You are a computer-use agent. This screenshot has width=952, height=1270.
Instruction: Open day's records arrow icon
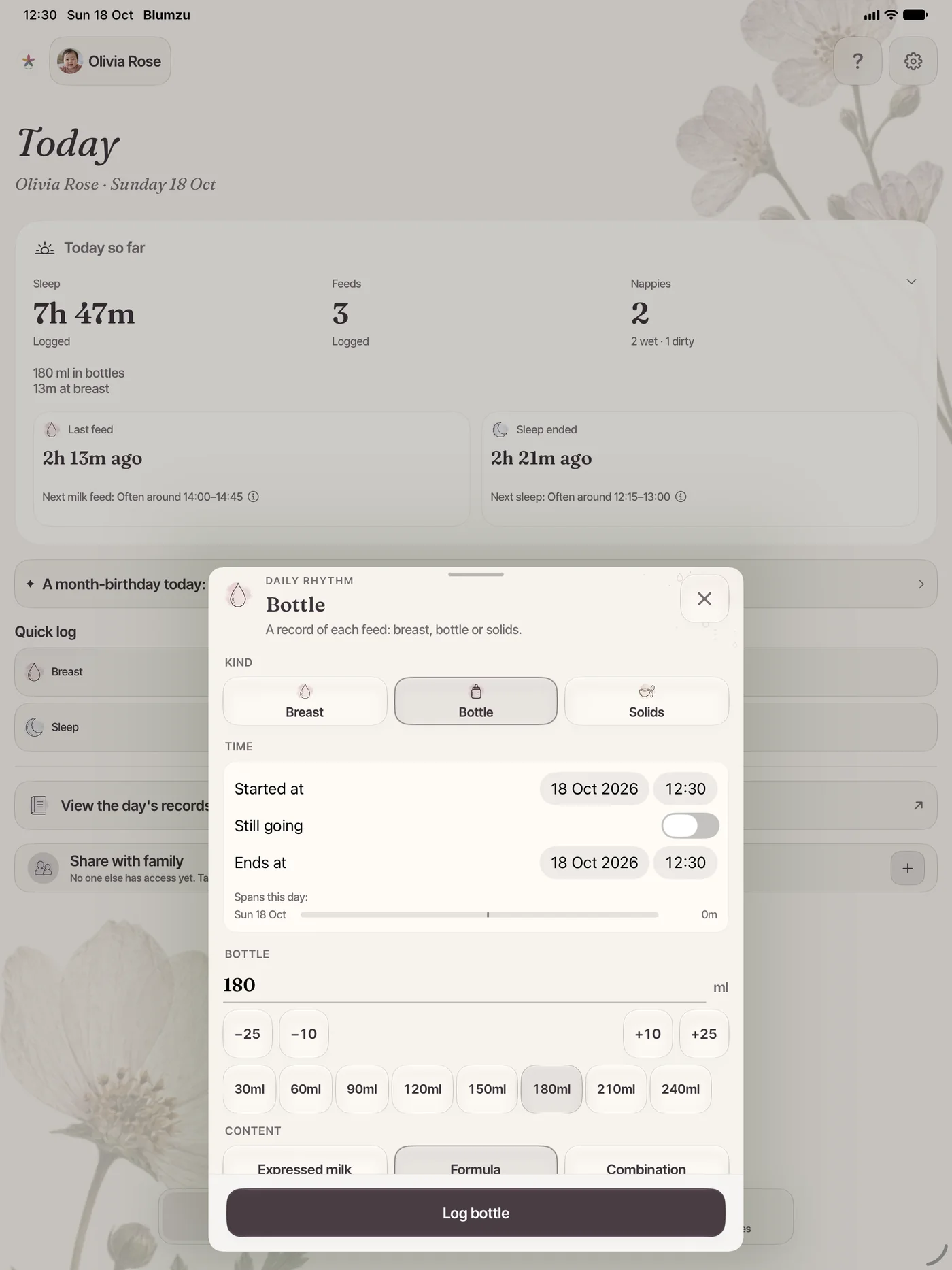pos(918,805)
